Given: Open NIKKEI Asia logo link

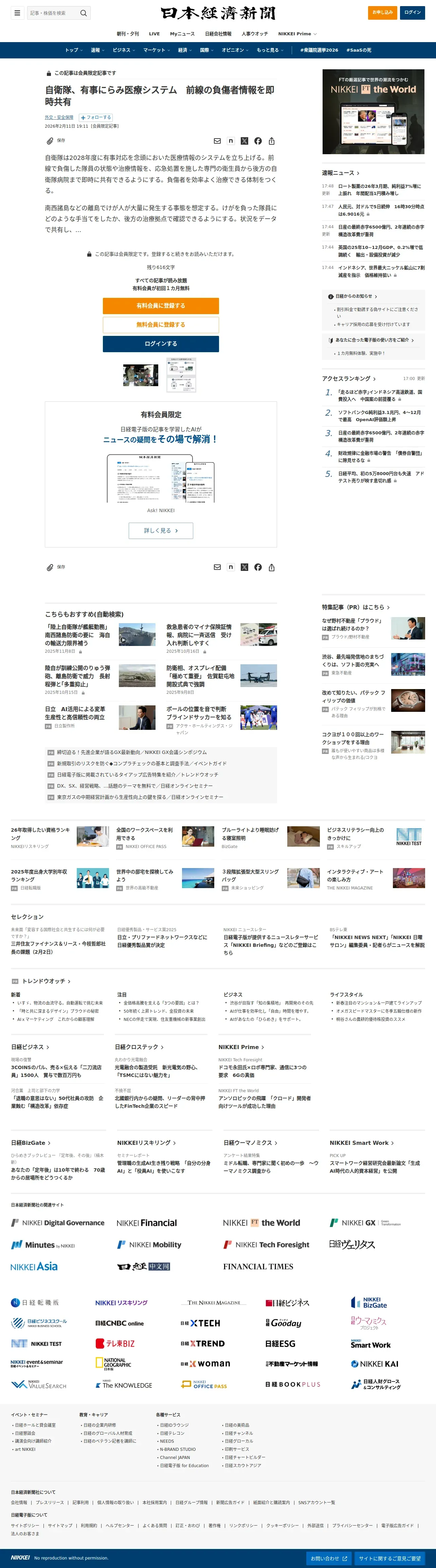Looking at the screenshot, I should pyautogui.click(x=34, y=1266).
